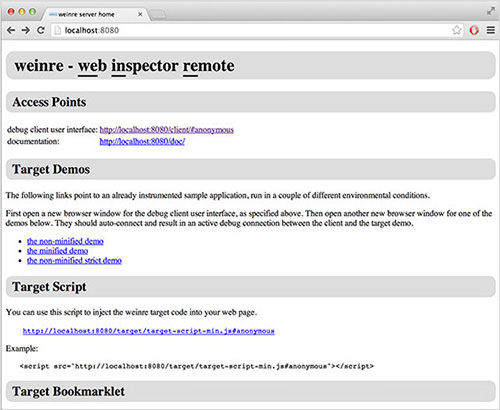Open the non-minified strict demo link
500x410 pixels.
coord(74,260)
